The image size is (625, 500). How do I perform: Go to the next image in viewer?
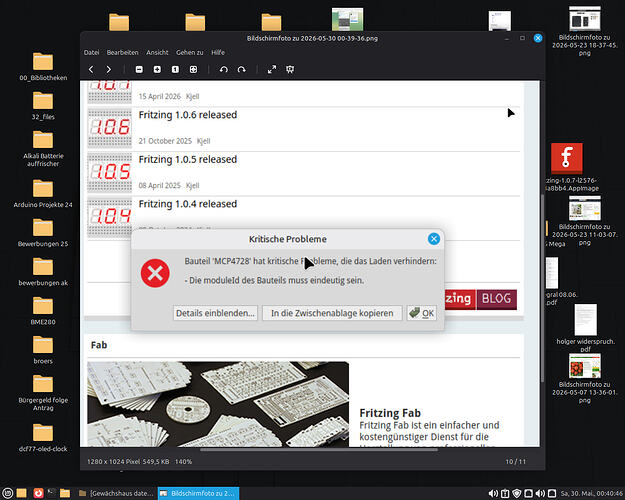(108, 69)
